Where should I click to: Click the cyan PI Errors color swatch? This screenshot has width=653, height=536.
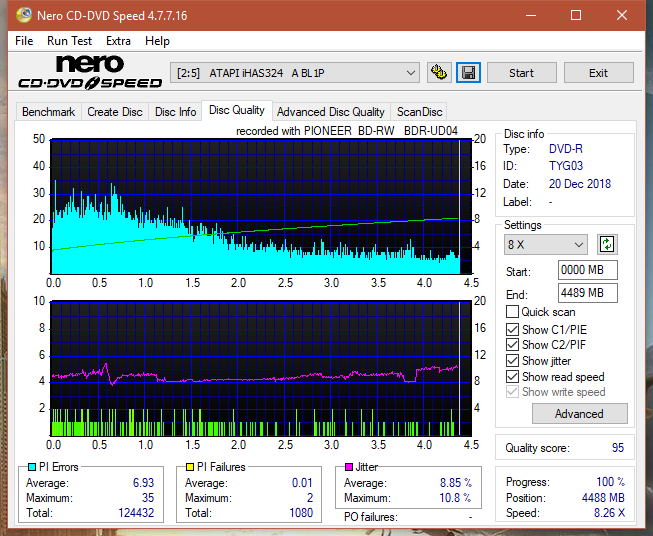click(x=32, y=467)
